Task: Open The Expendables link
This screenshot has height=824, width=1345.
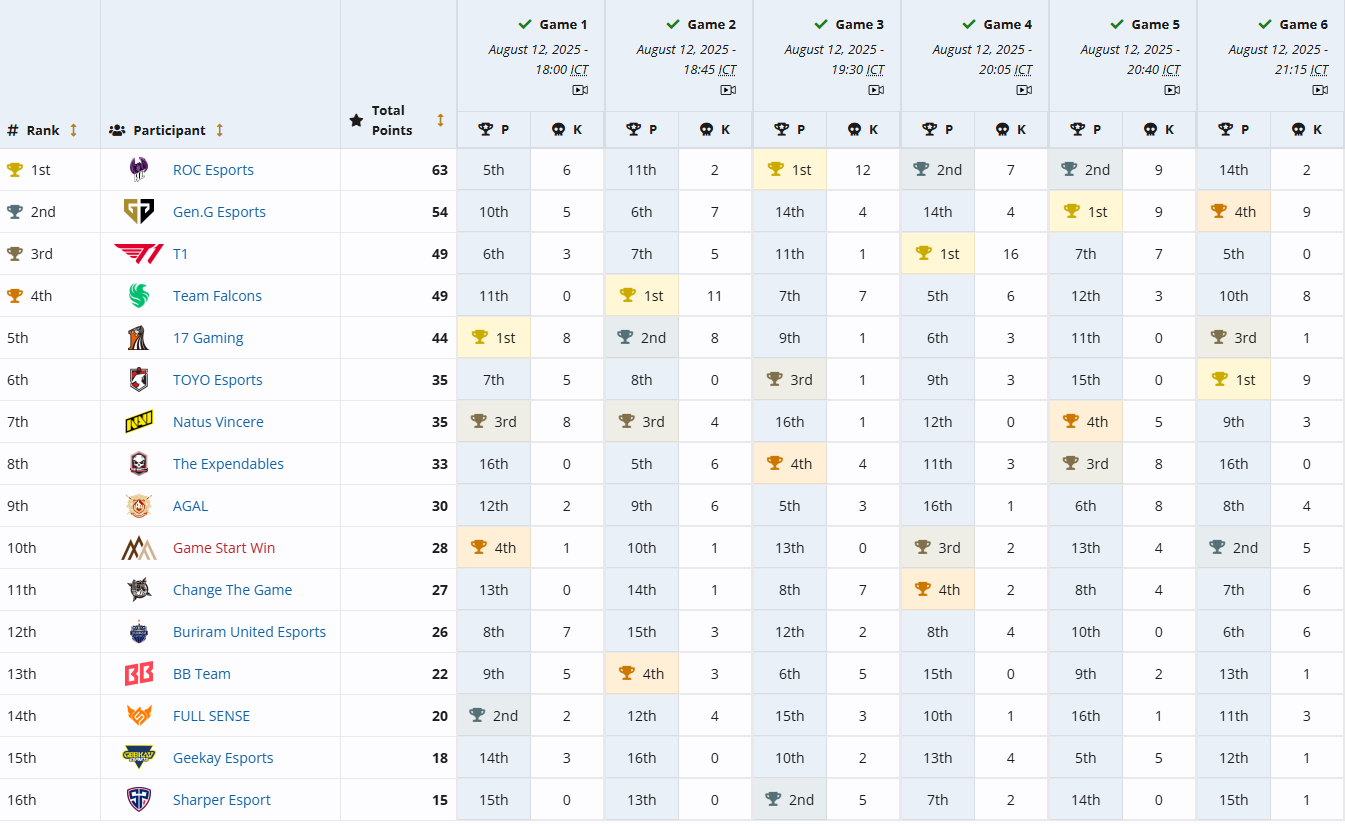Action: (228, 464)
